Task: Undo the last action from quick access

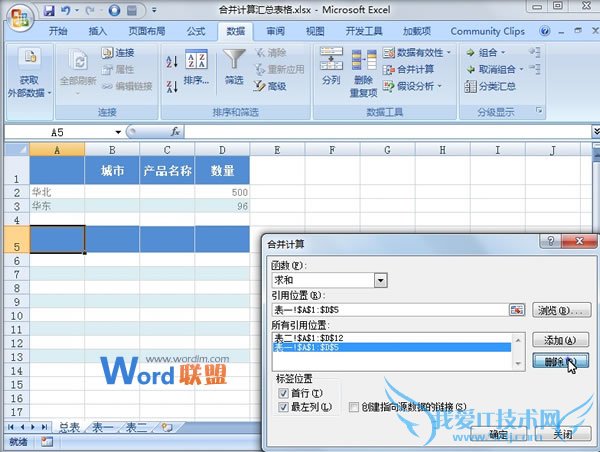Action: (x=65, y=10)
